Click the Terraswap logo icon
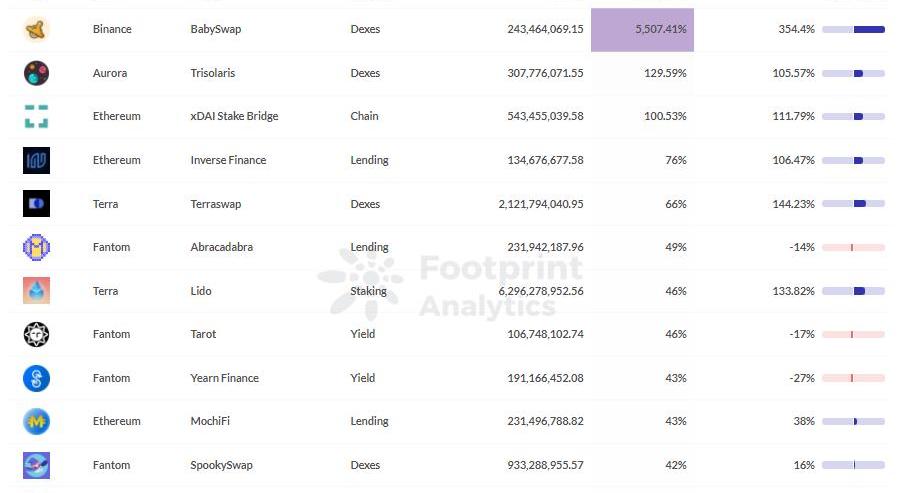 coord(37,204)
